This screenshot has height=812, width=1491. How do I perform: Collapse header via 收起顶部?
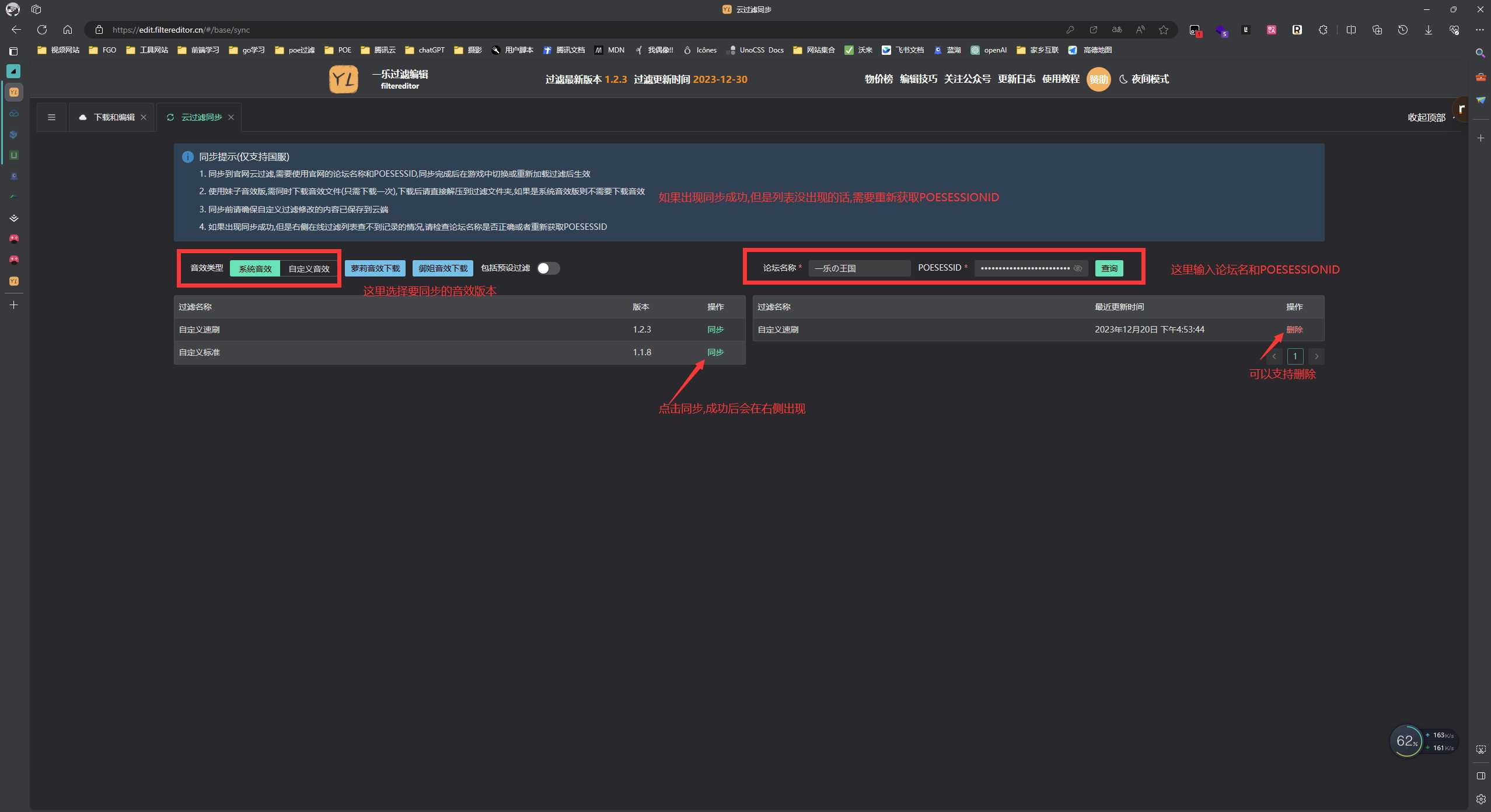coord(1426,117)
